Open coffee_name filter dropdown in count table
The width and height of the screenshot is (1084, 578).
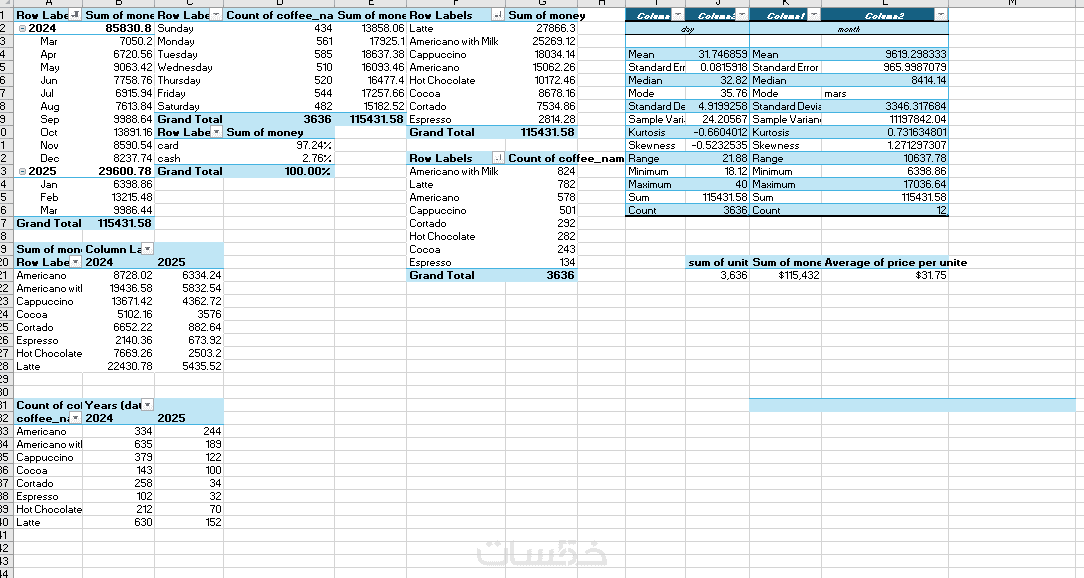click(x=75, y=418)
